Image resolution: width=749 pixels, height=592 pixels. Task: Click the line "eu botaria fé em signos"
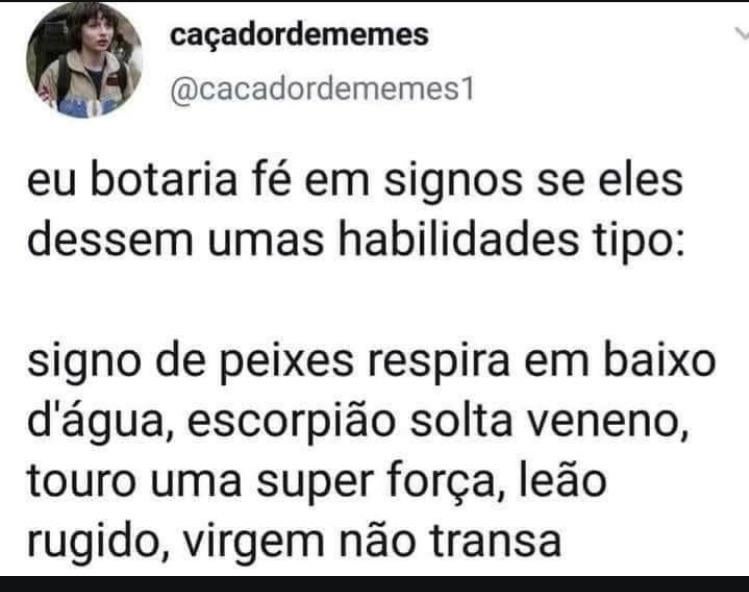[x=354, y=182]
